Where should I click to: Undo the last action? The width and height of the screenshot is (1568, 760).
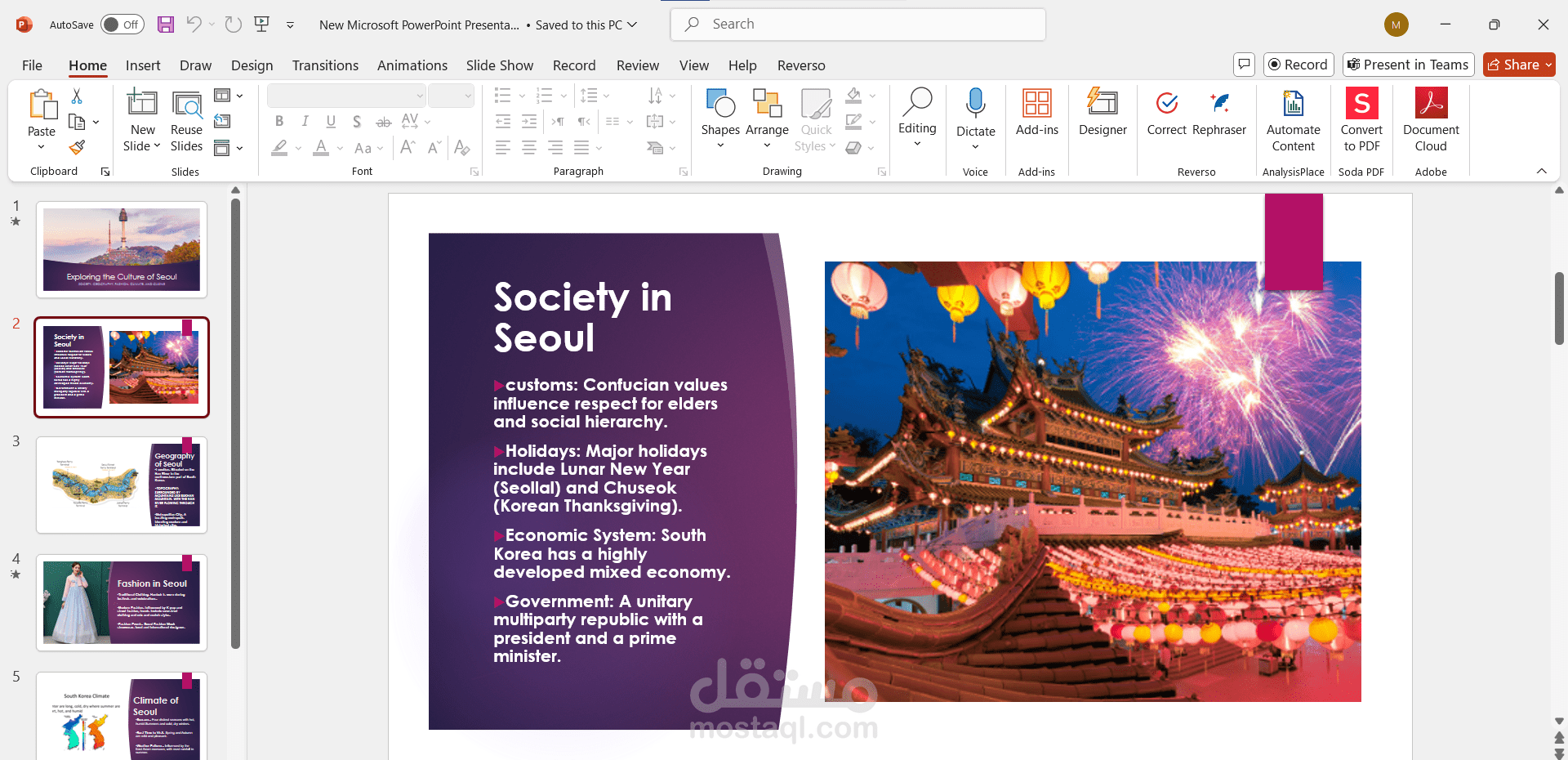tap(194, 25)
